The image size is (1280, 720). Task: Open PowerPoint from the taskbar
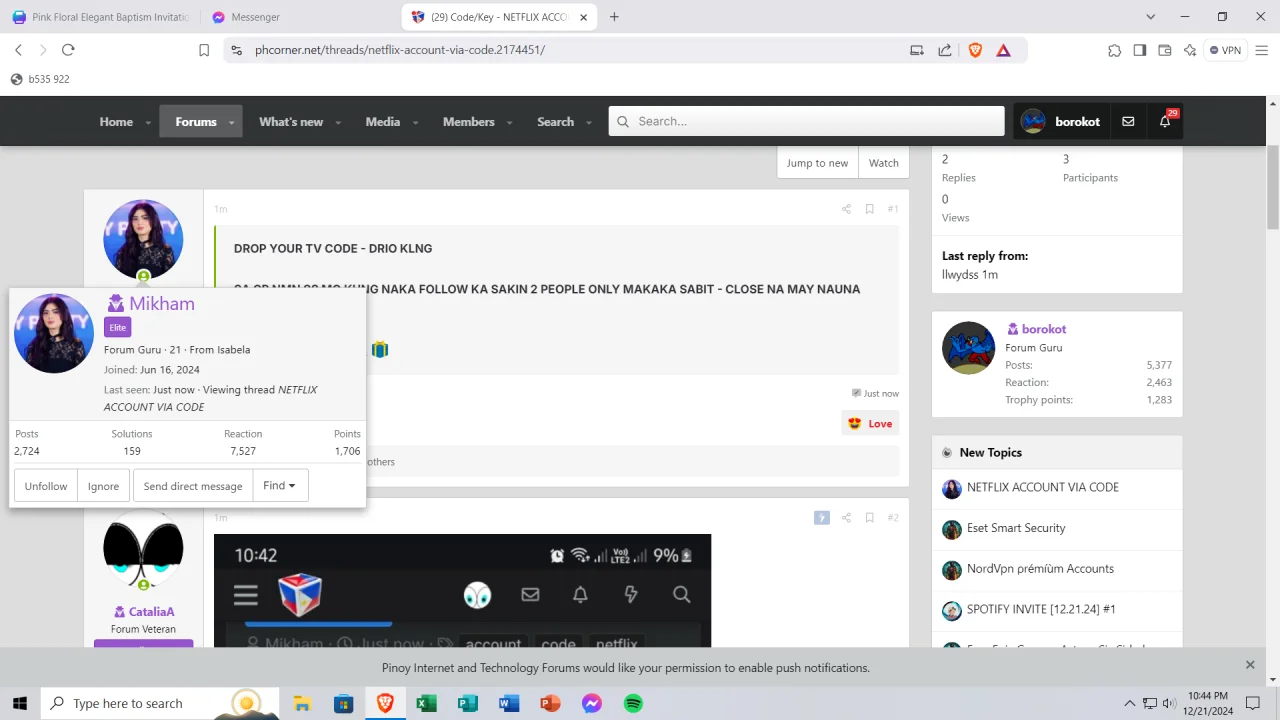tap(550, 703)
